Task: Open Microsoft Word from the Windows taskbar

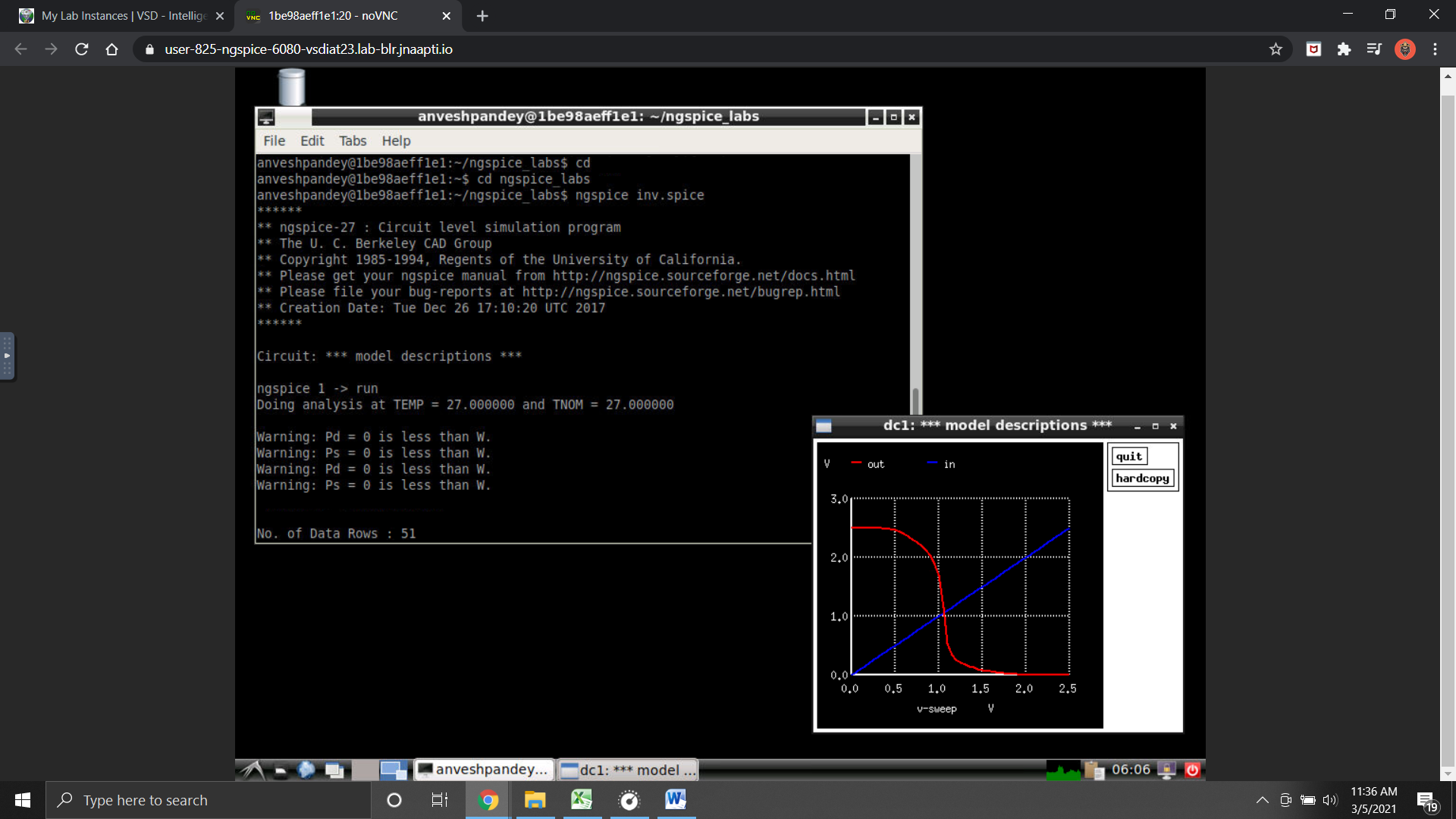Action: tap(675, 800)
